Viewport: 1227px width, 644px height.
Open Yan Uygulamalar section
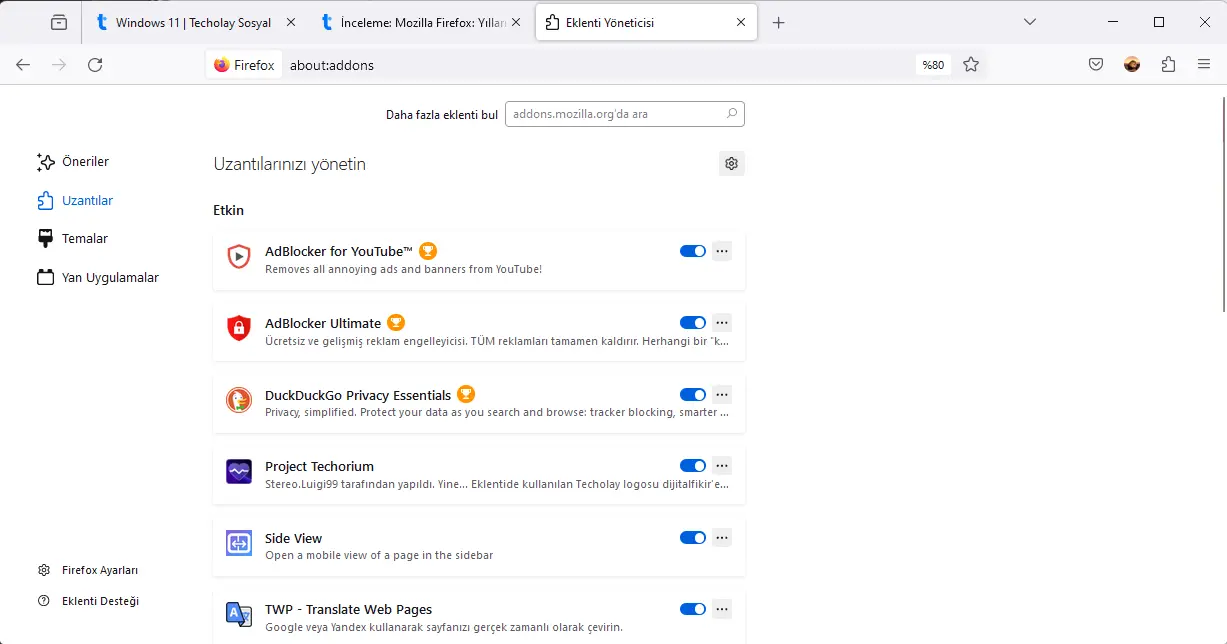click(97, 278)
